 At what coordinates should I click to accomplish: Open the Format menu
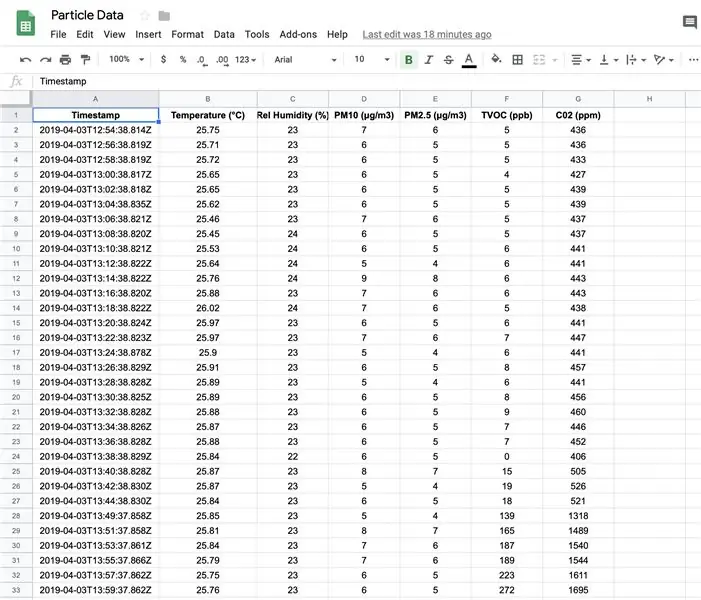187,34
